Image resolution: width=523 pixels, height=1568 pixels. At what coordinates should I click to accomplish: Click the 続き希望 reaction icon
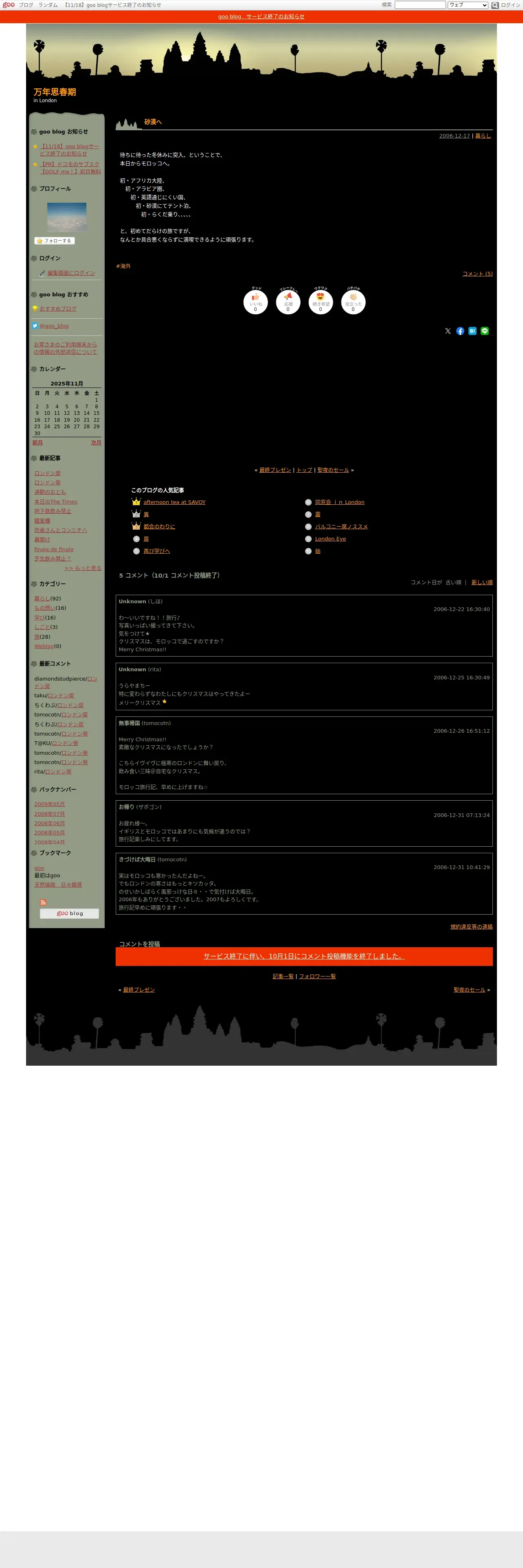[320, 302]
